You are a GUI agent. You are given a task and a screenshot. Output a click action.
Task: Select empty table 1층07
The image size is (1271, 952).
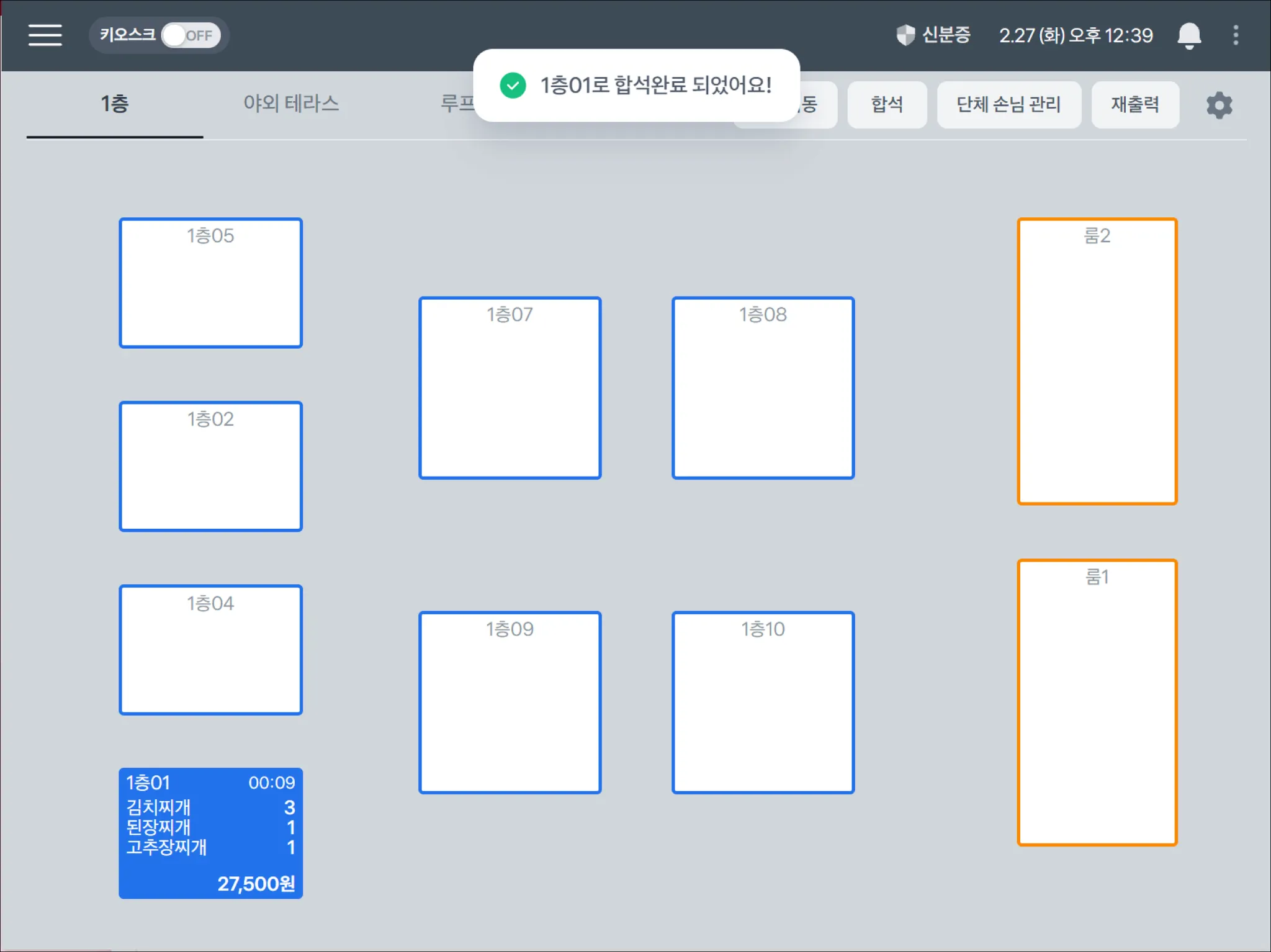tap(510, 388)
